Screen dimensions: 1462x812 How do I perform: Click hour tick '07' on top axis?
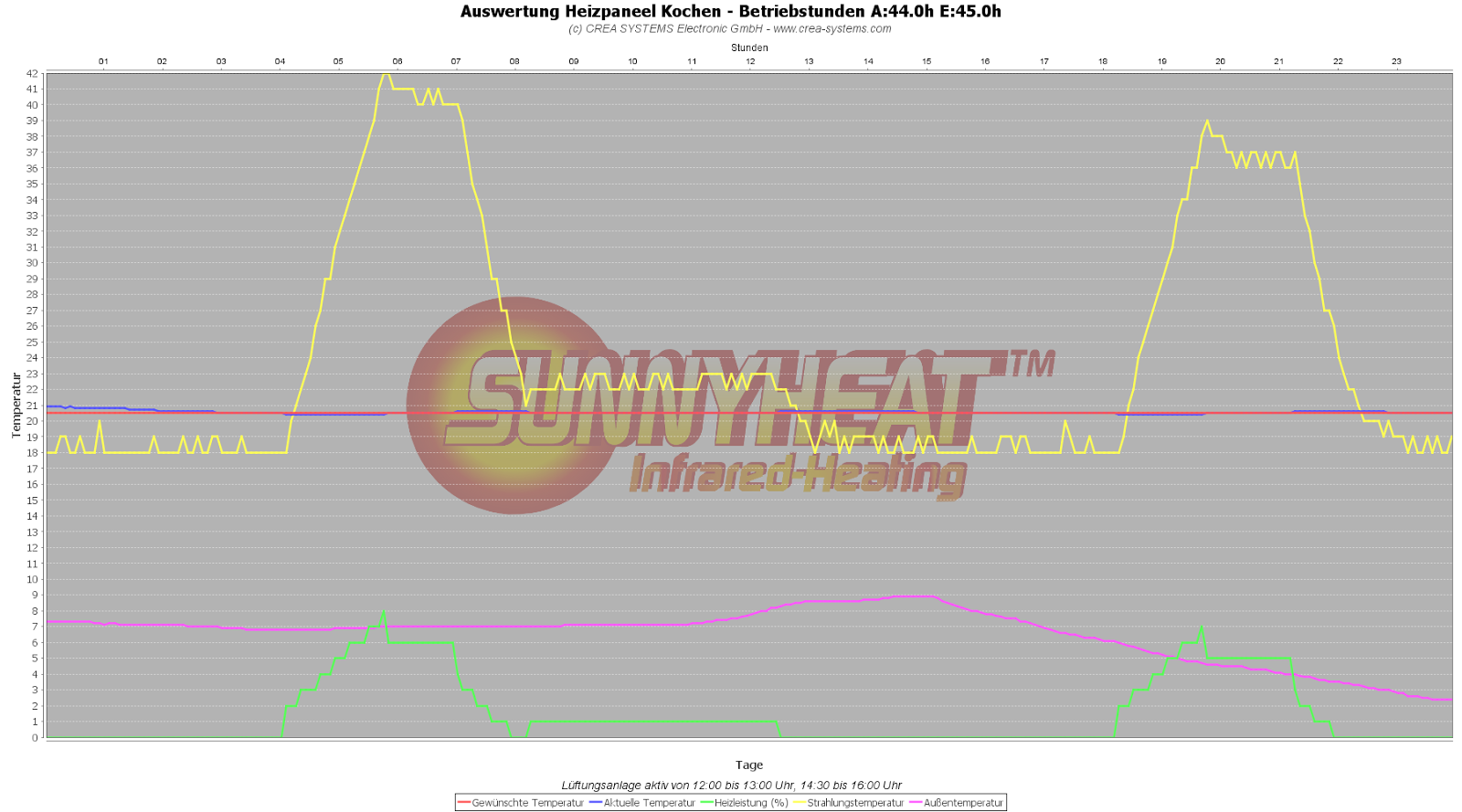(x=456, y=61)
